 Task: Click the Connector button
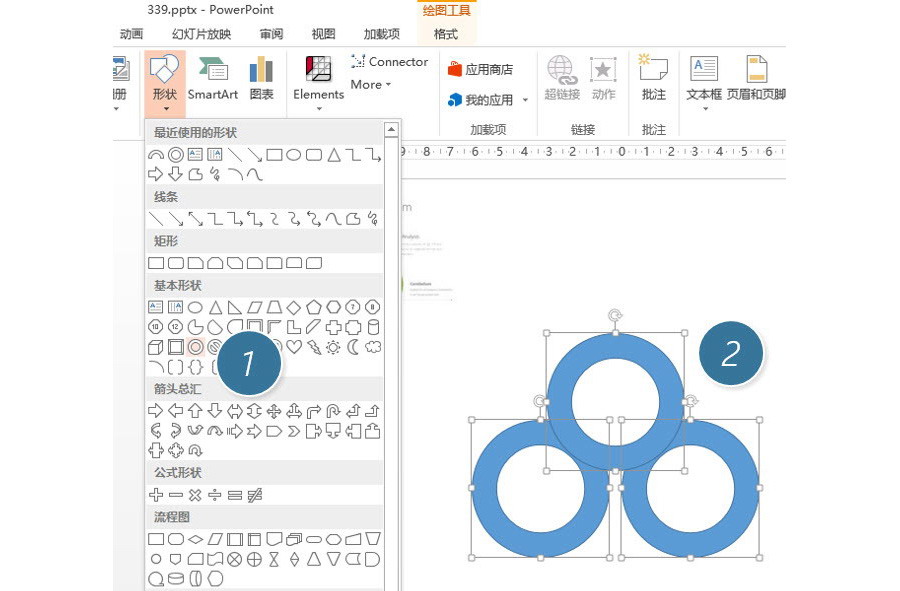click(x=390, y=61)
